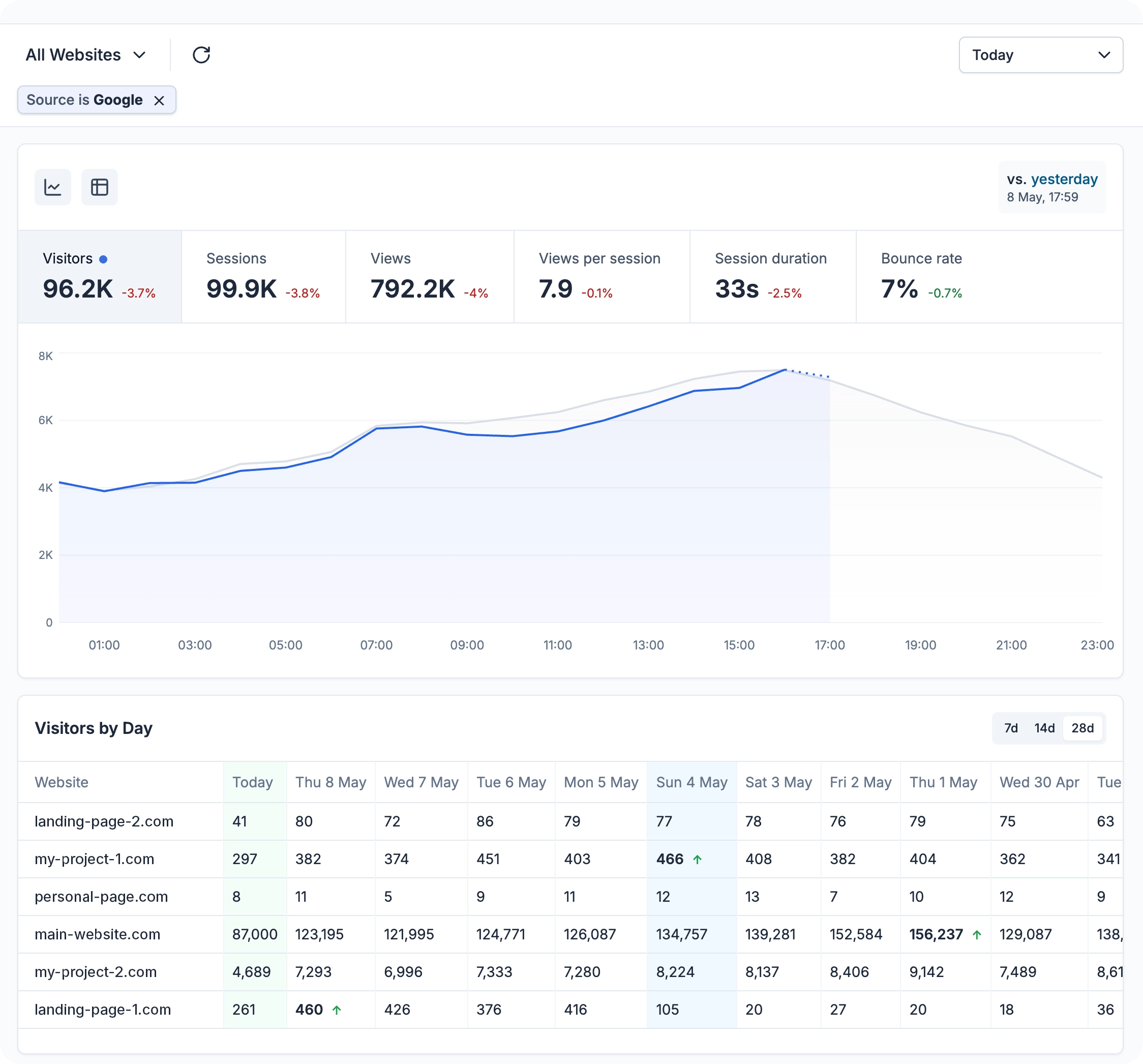This screenshot has width=1143, height=1064.
Task: Open the All Websites dropdown
Action: (x=85, y=55)
